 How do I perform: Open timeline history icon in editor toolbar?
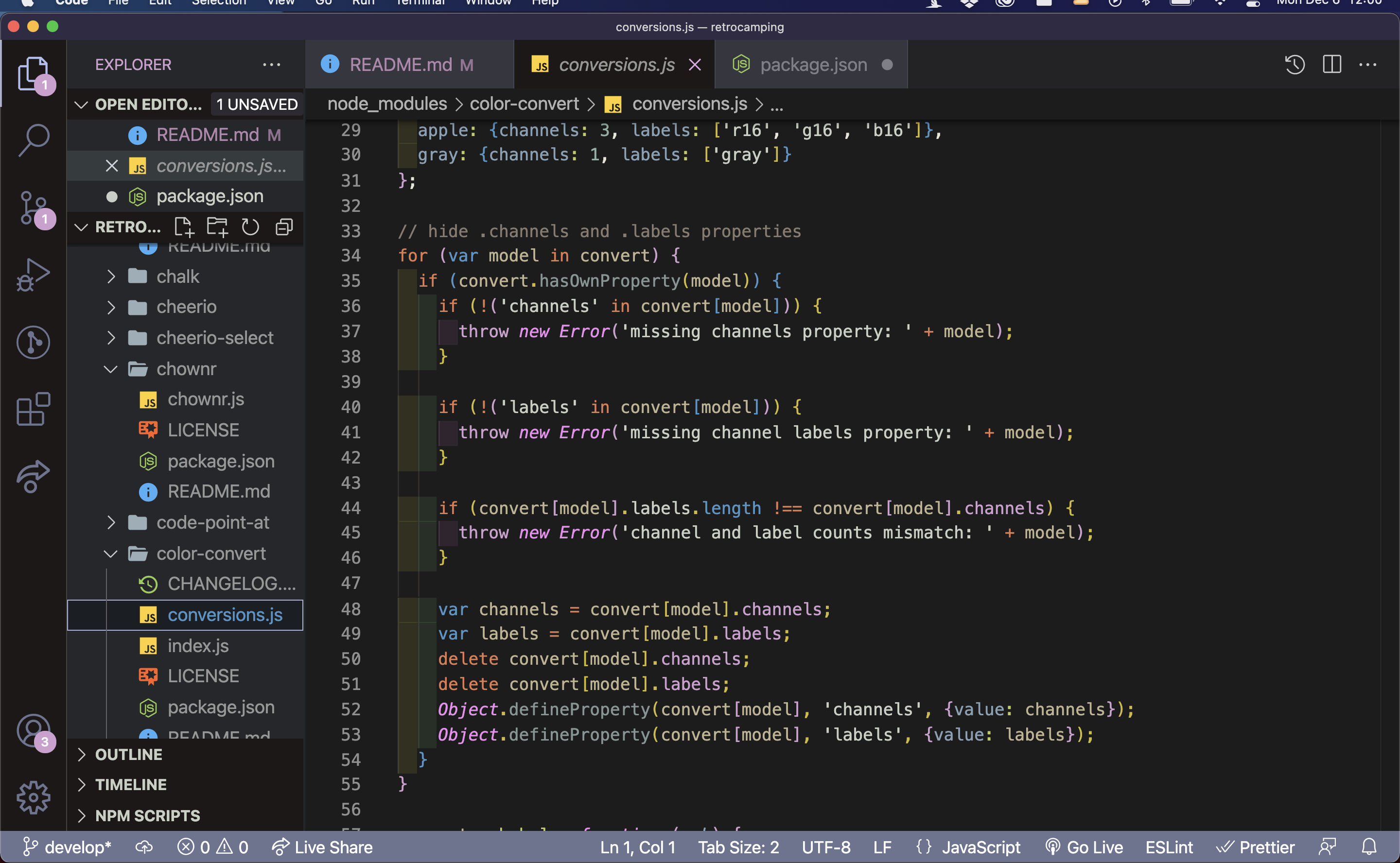tap(1295, 65)
